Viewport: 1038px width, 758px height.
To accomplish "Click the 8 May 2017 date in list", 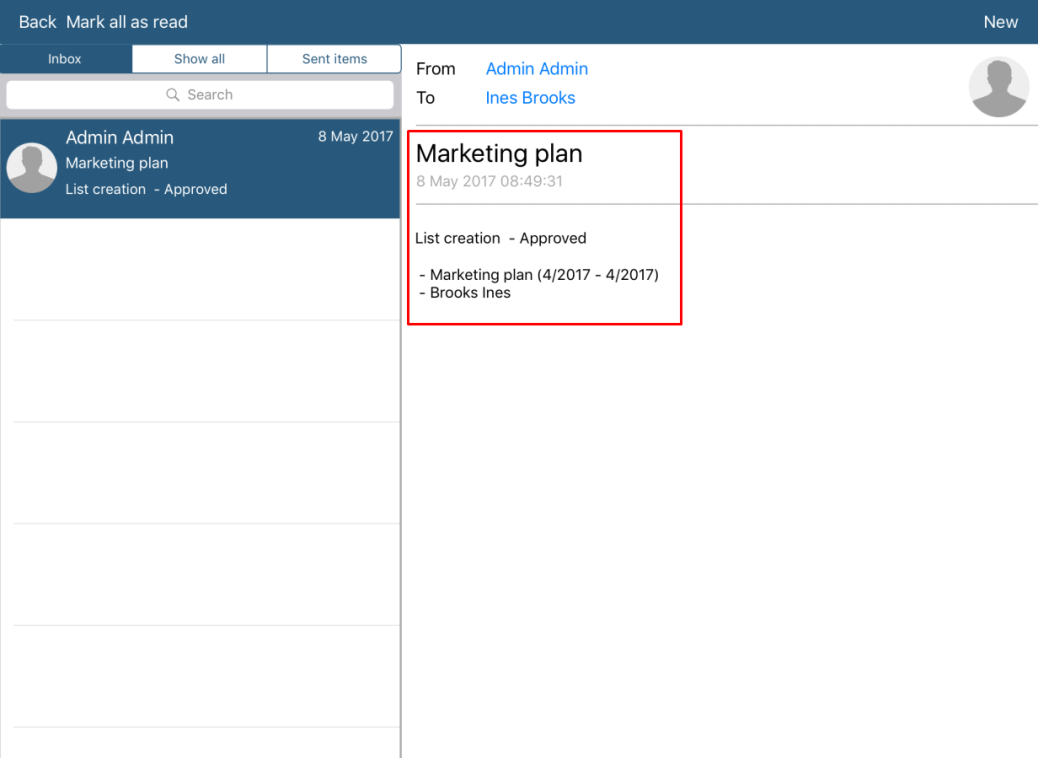I will tap(355, 137).
